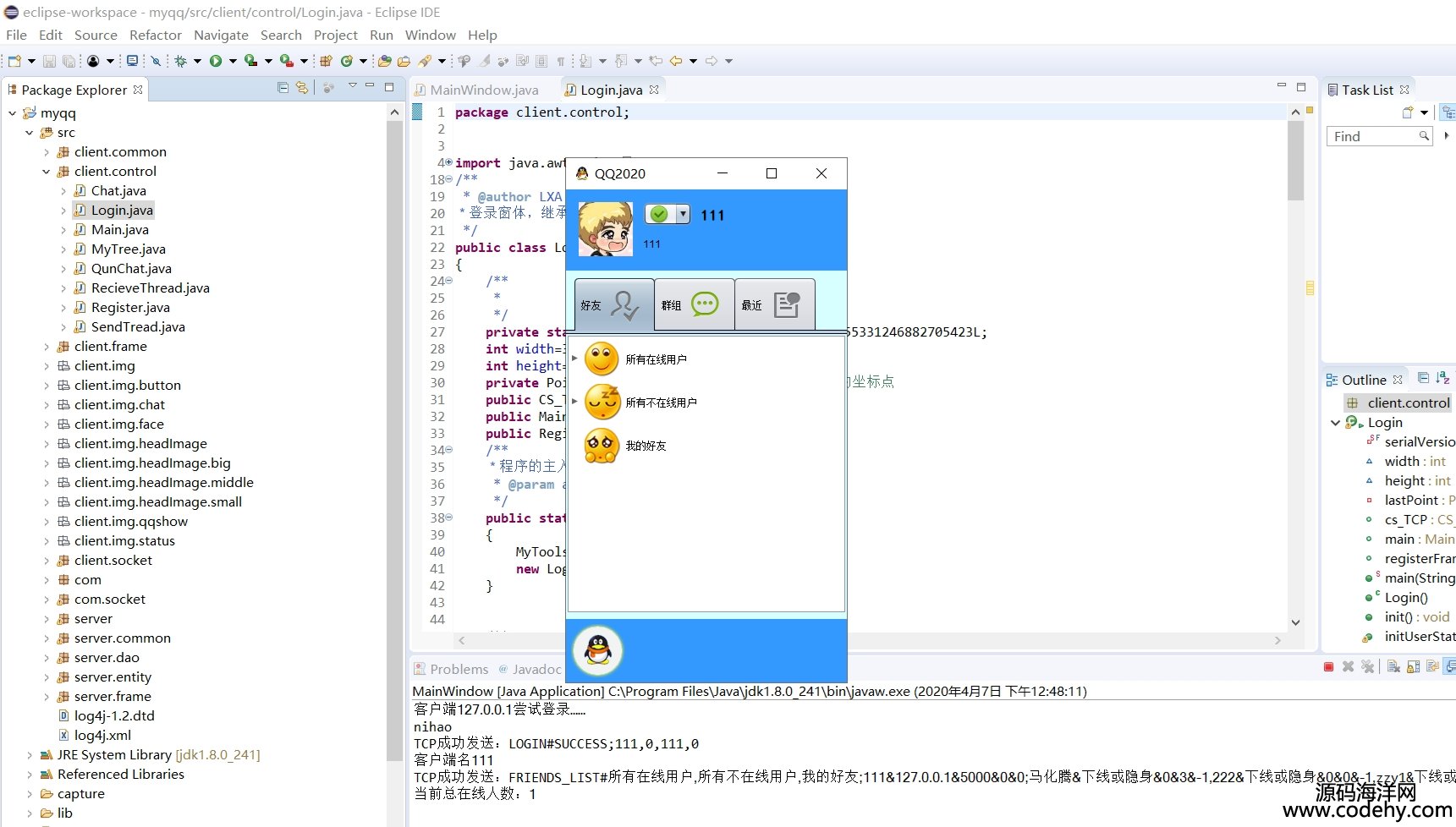Click Collapse All in Package Explorer
Viewport: 1456px width, 827px height.
(x=283, y=88)
